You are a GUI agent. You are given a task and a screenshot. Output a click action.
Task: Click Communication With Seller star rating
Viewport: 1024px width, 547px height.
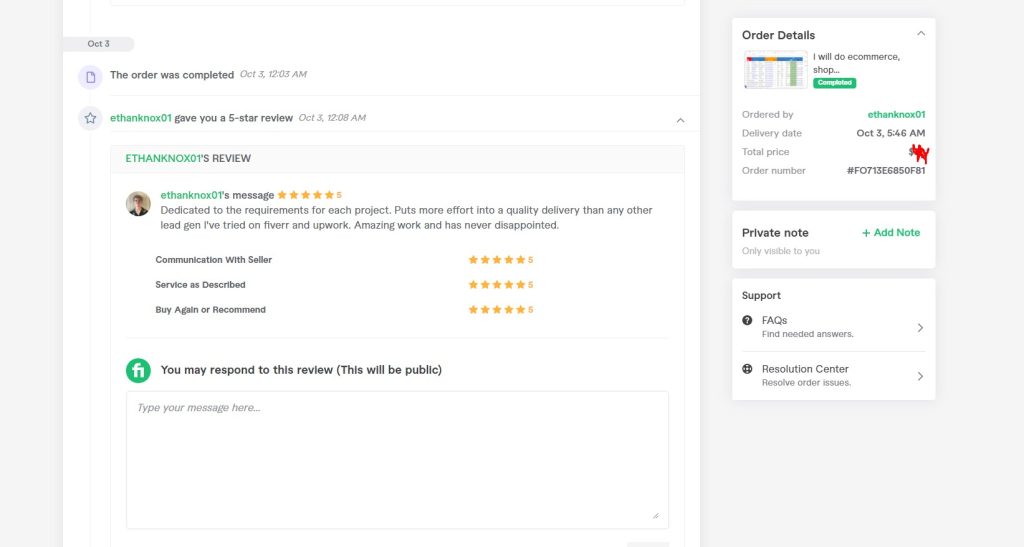pos(500,260)
